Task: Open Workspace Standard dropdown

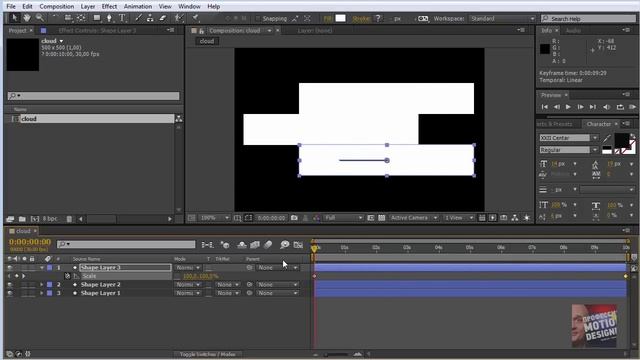Action: (502, 18)
